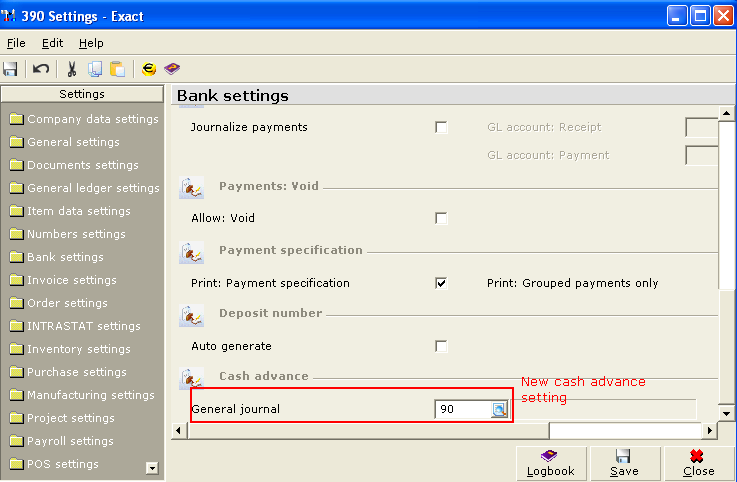Click the Logbook button
The height and width of the screenshot is (482, 737).
[551, 464]
